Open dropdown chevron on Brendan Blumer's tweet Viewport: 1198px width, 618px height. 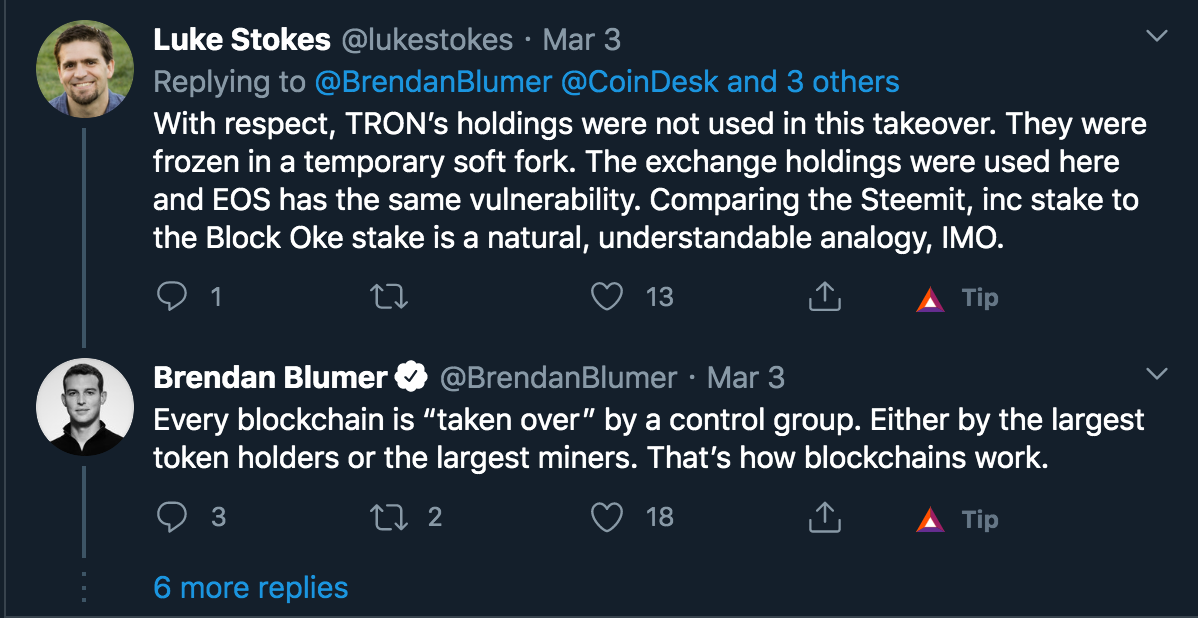pos(1158,374)
